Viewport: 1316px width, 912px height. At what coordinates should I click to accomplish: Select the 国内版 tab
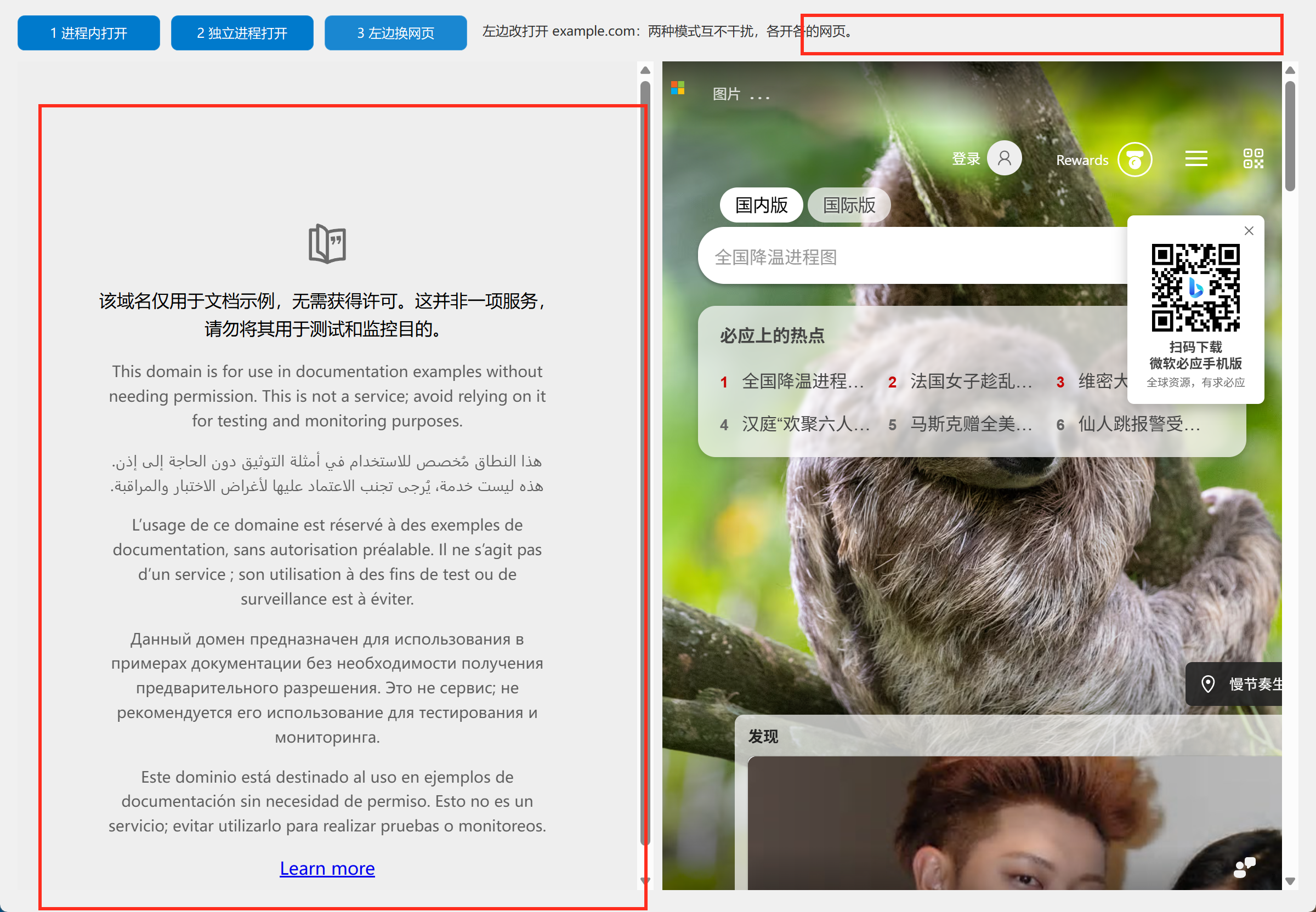click(x=762, y=205)
